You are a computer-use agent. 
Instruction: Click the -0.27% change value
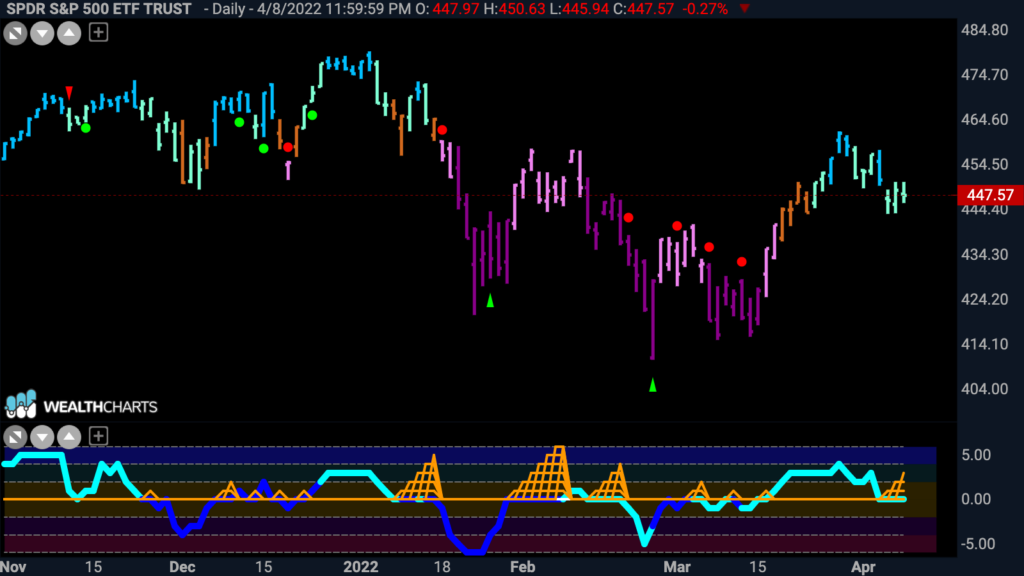705,9
